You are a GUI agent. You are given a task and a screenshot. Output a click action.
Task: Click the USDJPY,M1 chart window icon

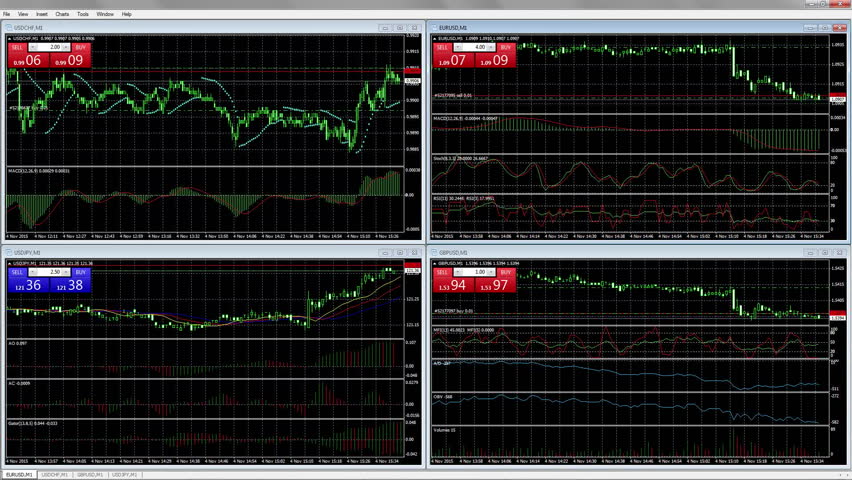coord(9,253)
